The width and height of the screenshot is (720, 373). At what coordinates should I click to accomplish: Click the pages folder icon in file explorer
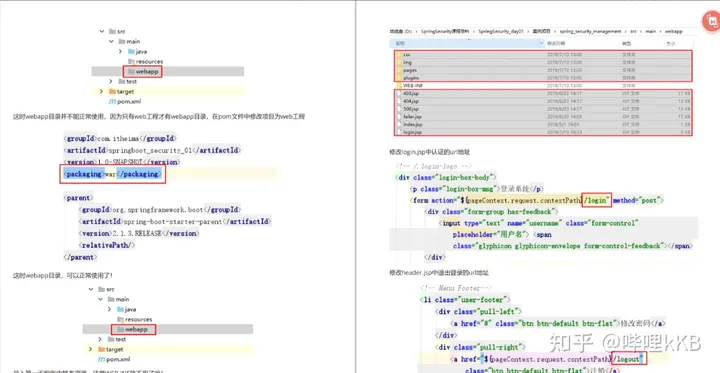399,70
